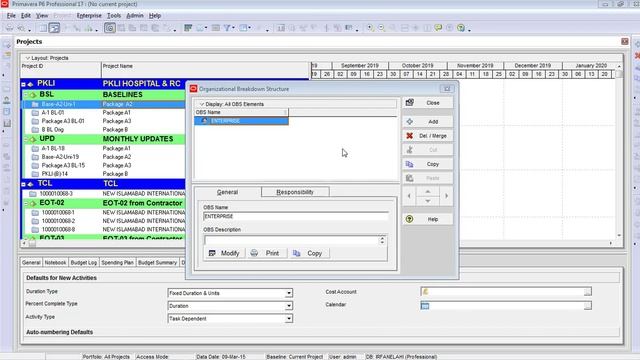Open the Budget Log tab

tap(84, 262)
